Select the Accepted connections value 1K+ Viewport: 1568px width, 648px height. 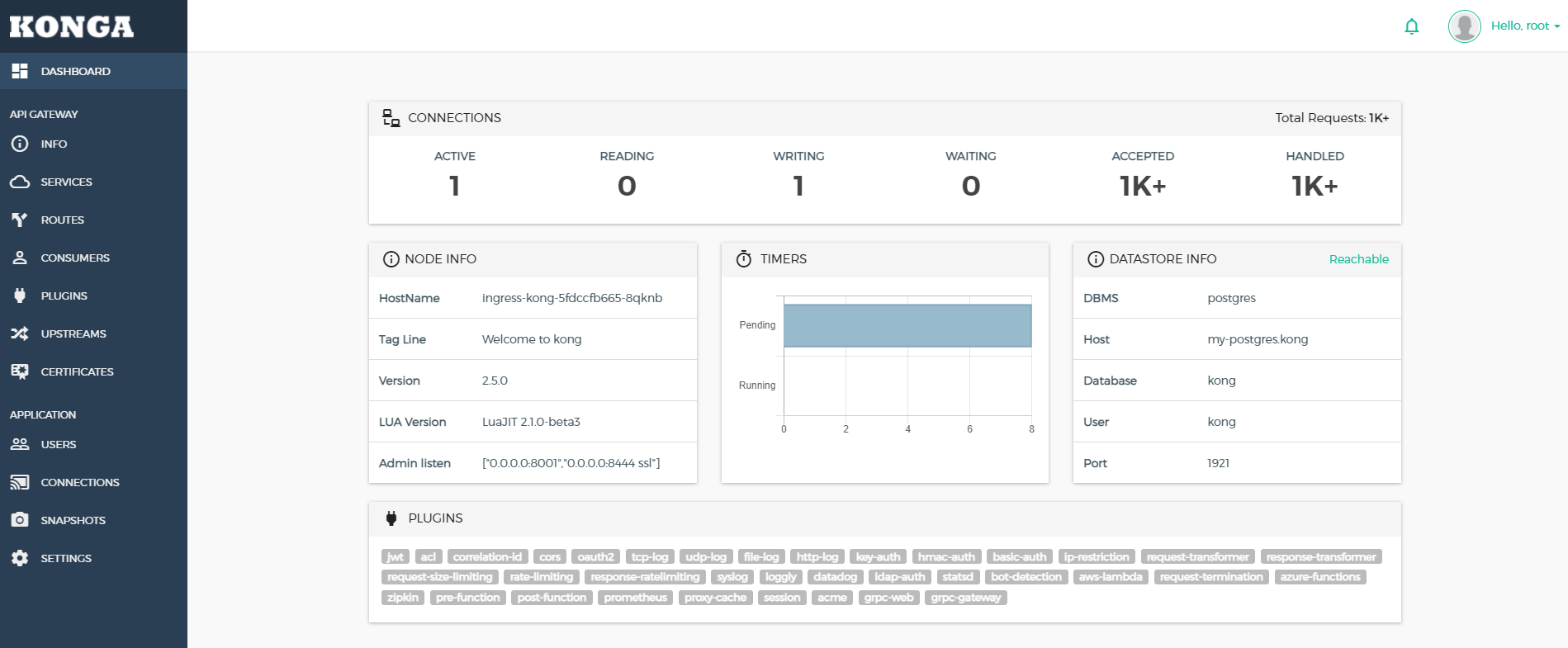click(1143, 187)
